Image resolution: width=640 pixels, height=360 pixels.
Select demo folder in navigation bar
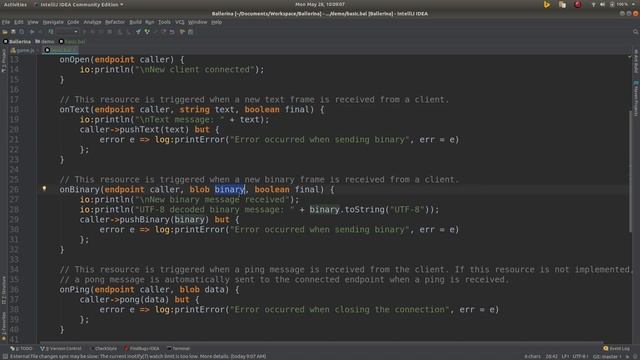45,42
